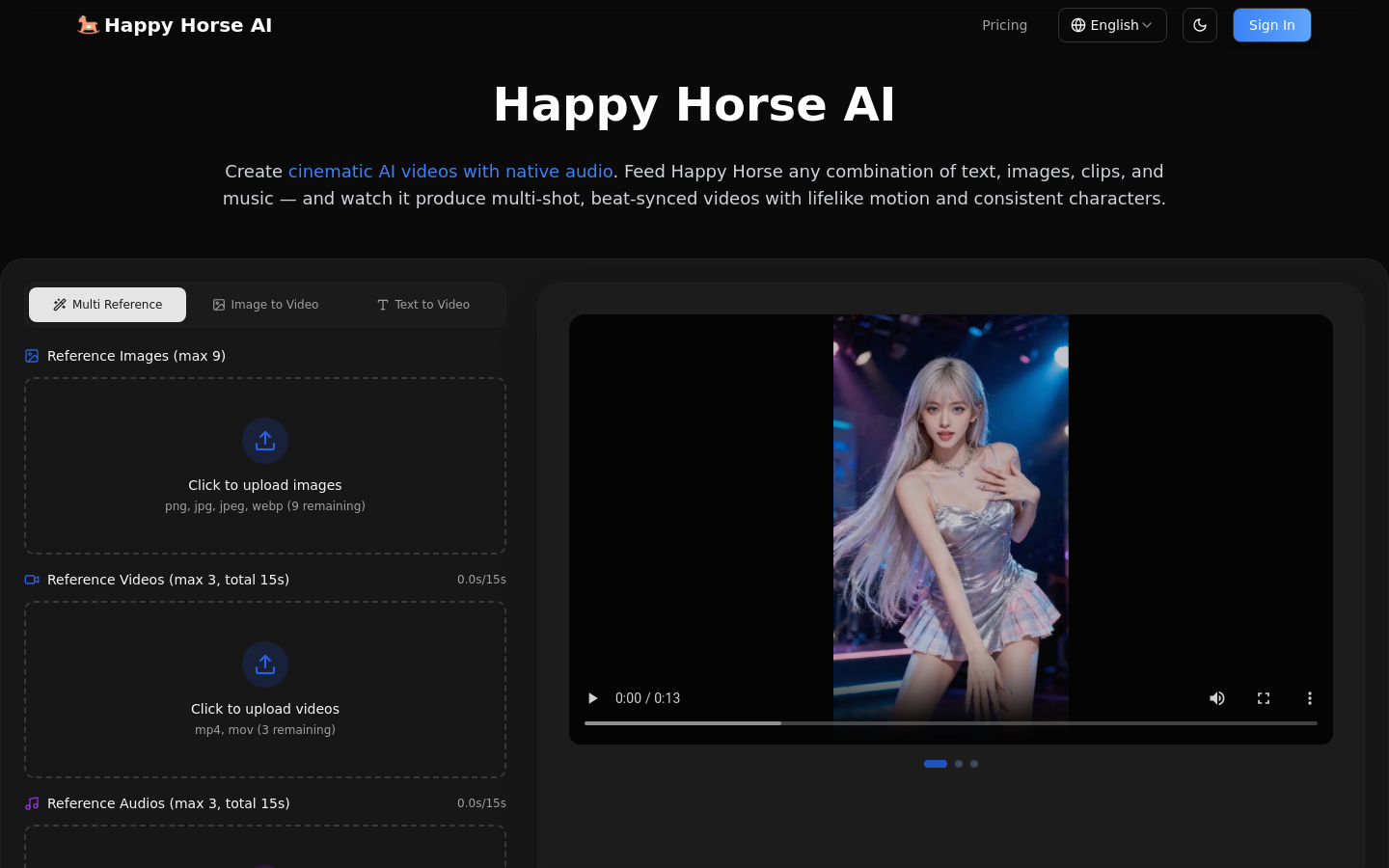
Task: Click the rocking horse logo icon
Action: pos(88,25)
